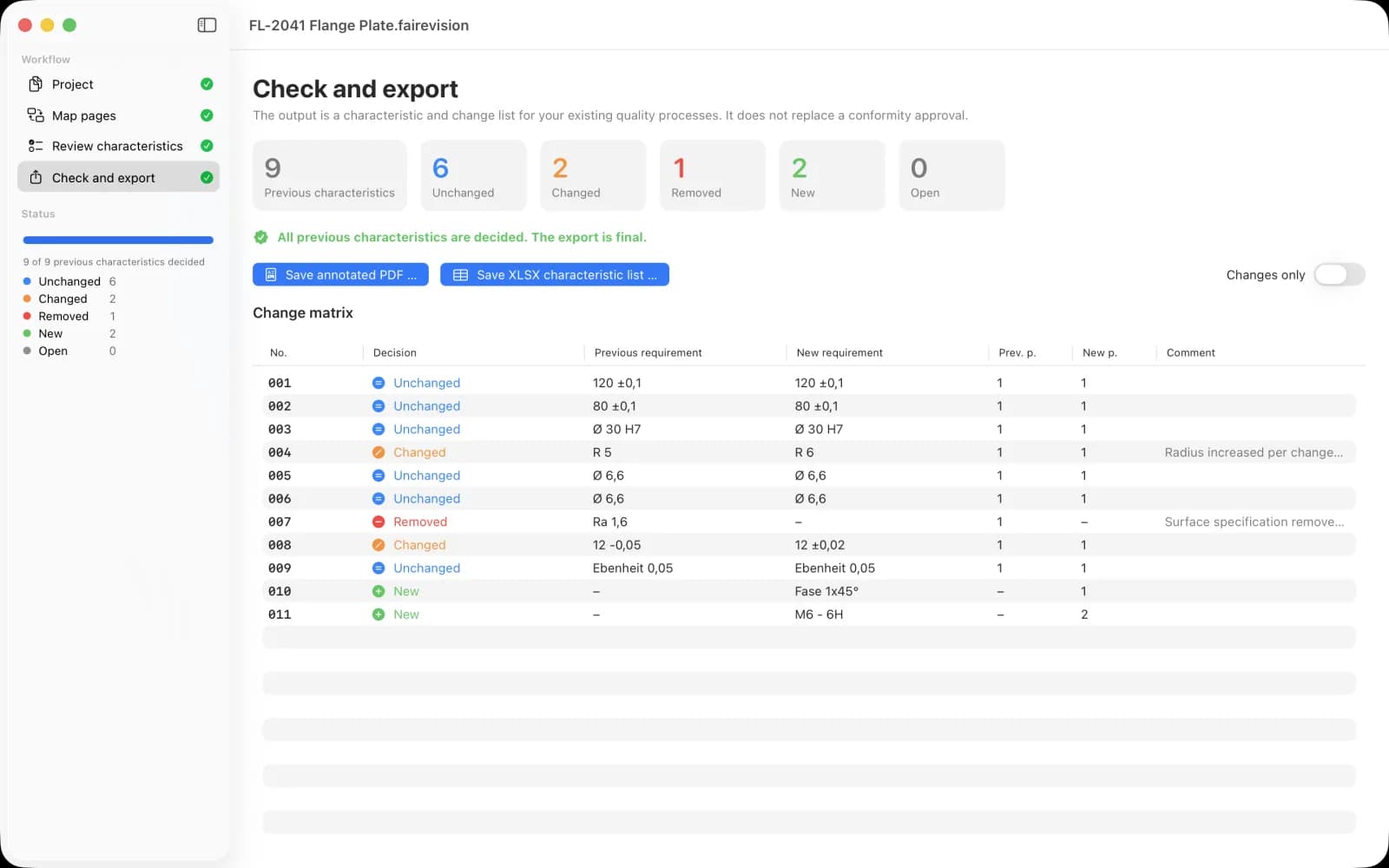Save the XLSX characteristic list
The image size is (1389, 868).
pos(555,274)
